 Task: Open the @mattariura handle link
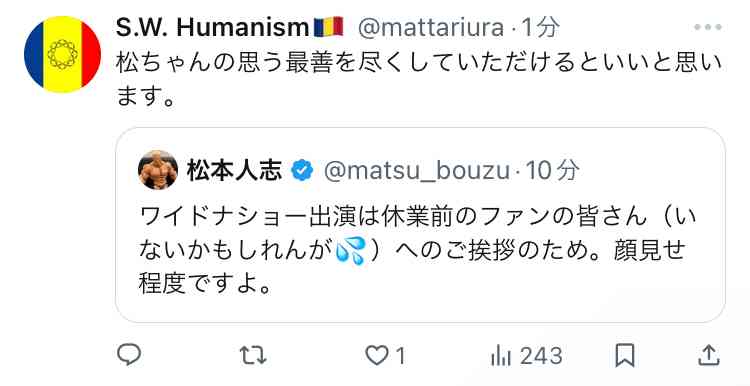click(431, 28)
